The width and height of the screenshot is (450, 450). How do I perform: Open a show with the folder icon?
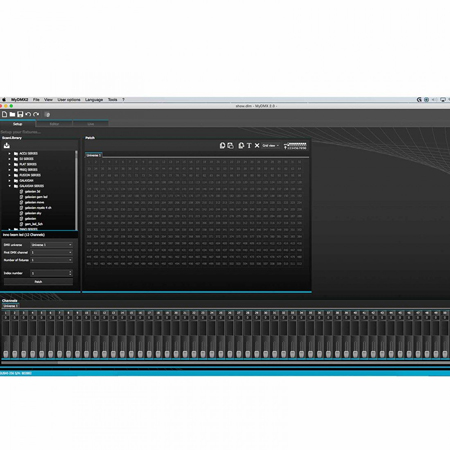tap(12, 114)
